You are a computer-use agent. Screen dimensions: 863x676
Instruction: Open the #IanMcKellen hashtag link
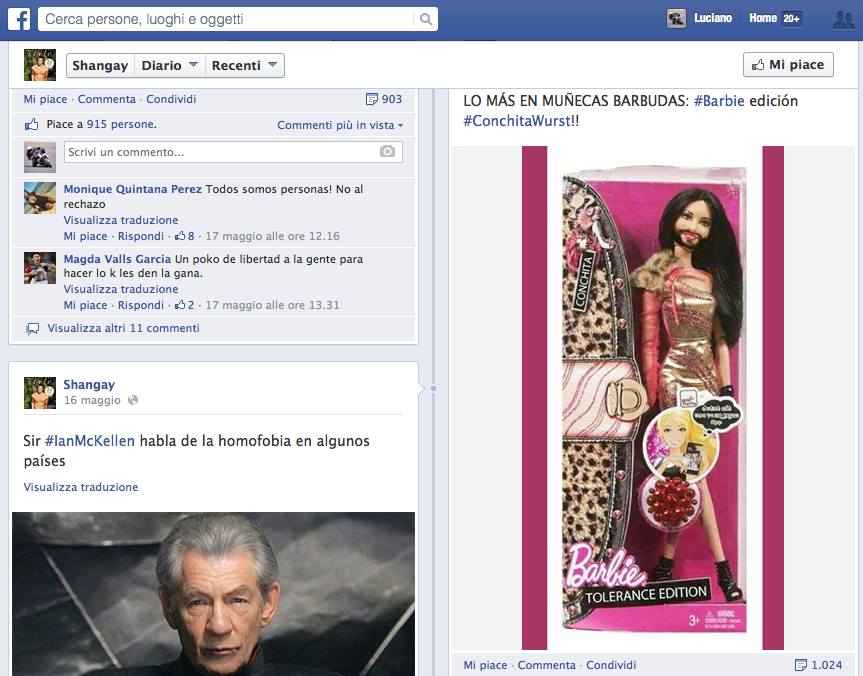click(x=89, y=441)
